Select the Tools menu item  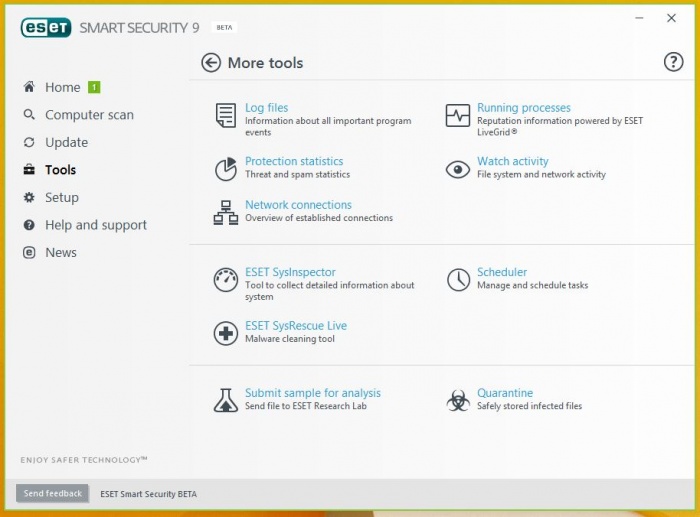tap(61, 170)
